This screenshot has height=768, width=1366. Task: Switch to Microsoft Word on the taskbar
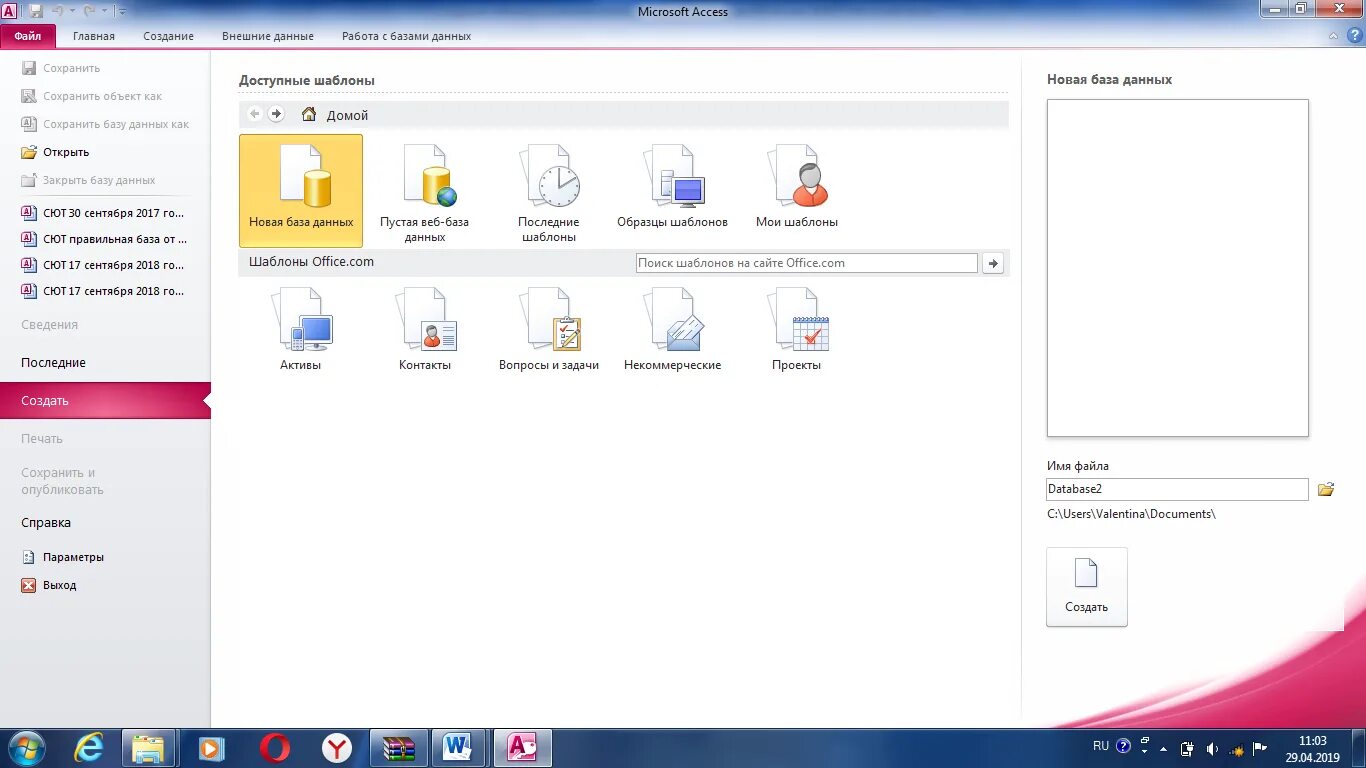click(458, 748)
